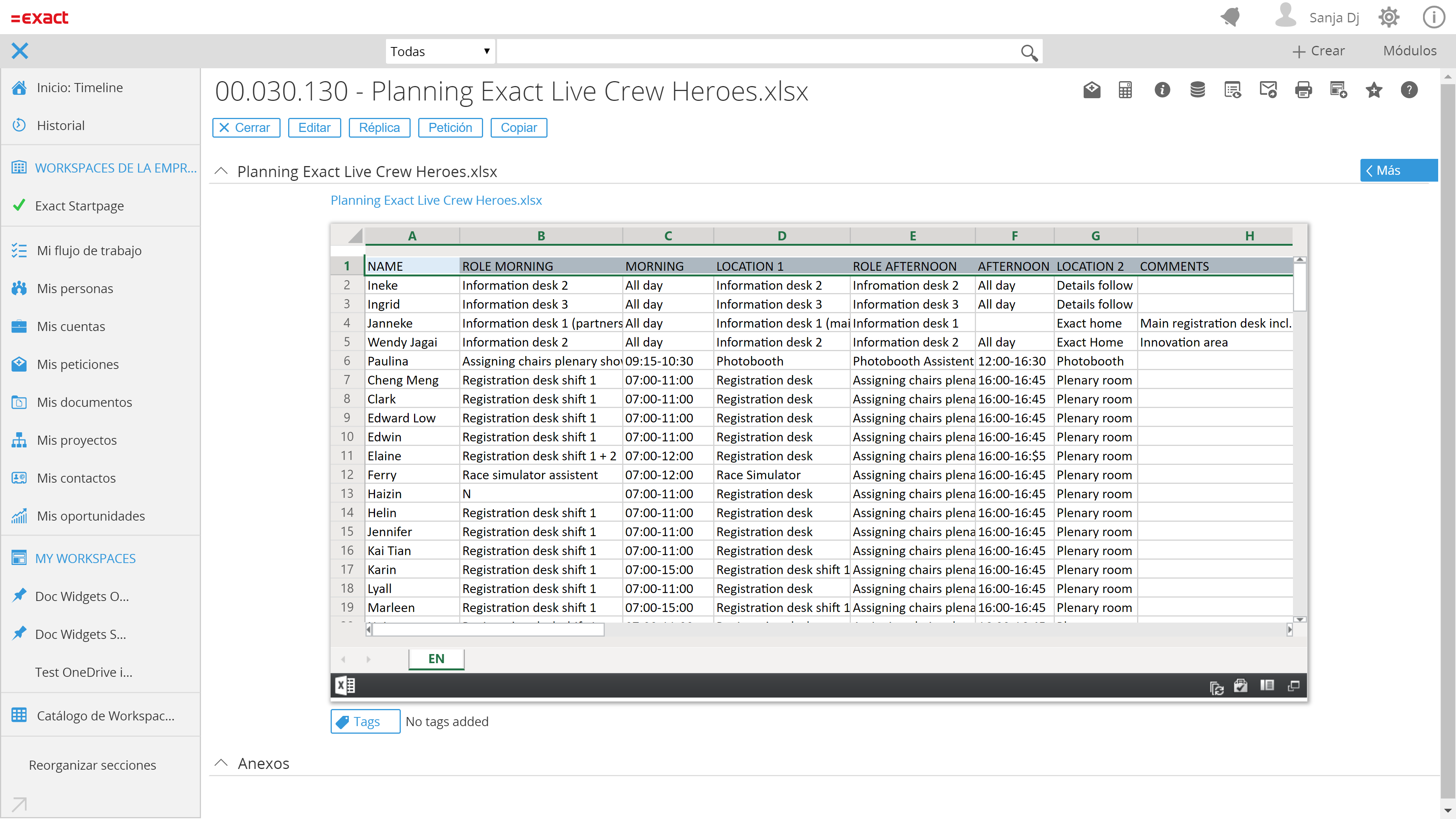The width and height of the screenshot is (1456, 819).
Task: Click the full screen icon in viewer footer
Action: (1293, 686)
